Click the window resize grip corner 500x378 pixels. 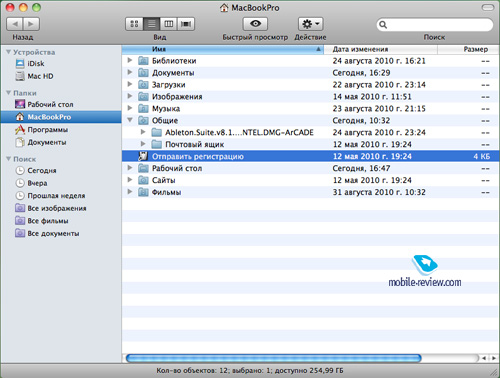[x=493, y=371]
